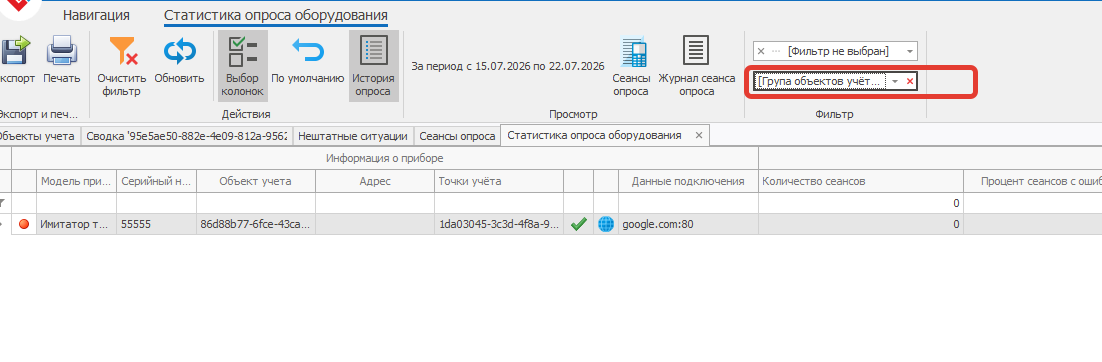Click Процент сеансов с ошиб column header
The image size is (1102, 362).
coord(1032,181)
